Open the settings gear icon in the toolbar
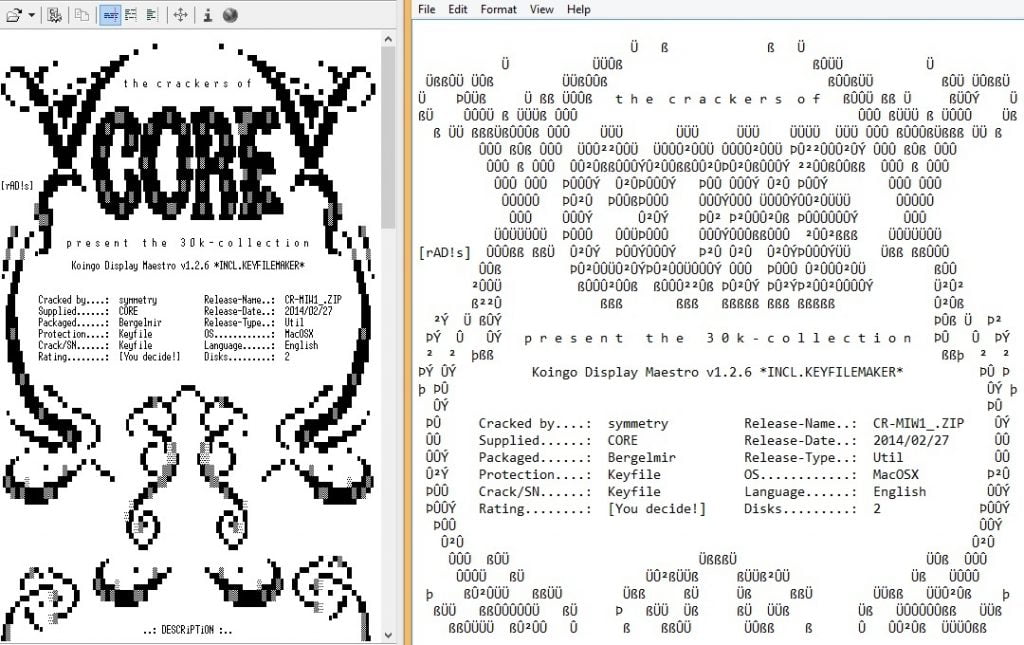This screenshot has height=645, width=1024. coord(54,15)
